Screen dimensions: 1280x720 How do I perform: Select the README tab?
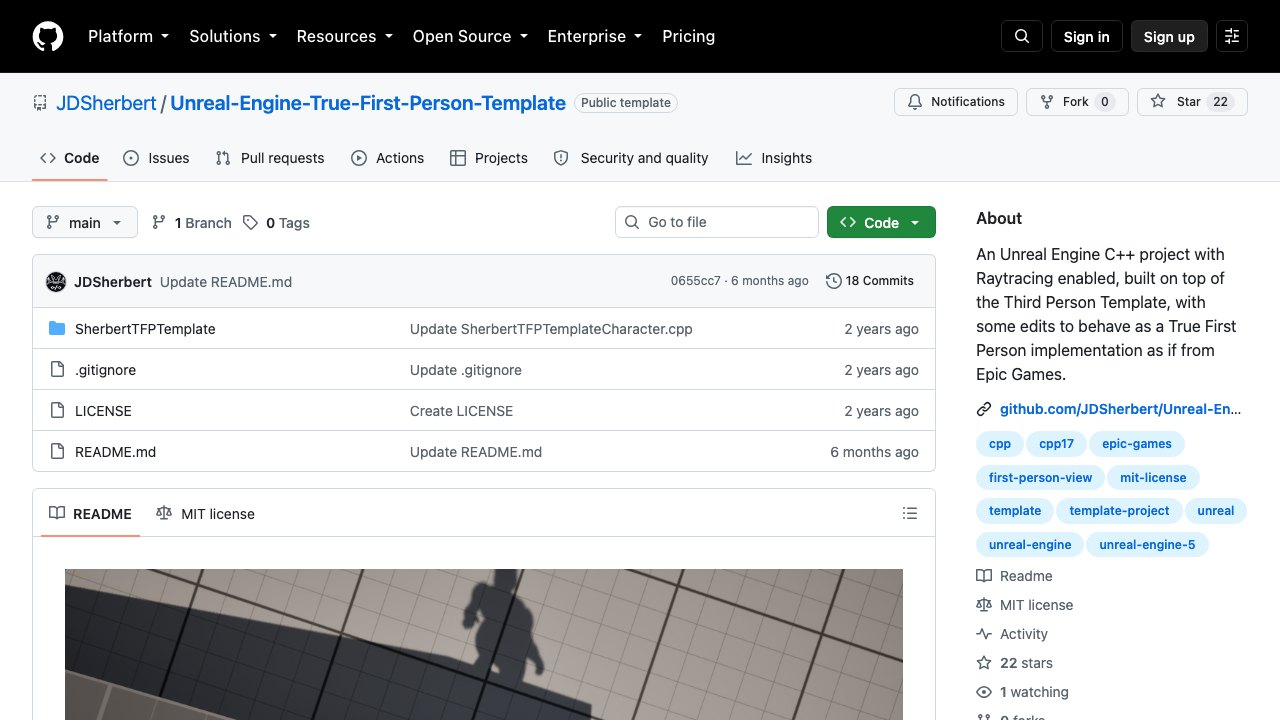tap(90, 514)
